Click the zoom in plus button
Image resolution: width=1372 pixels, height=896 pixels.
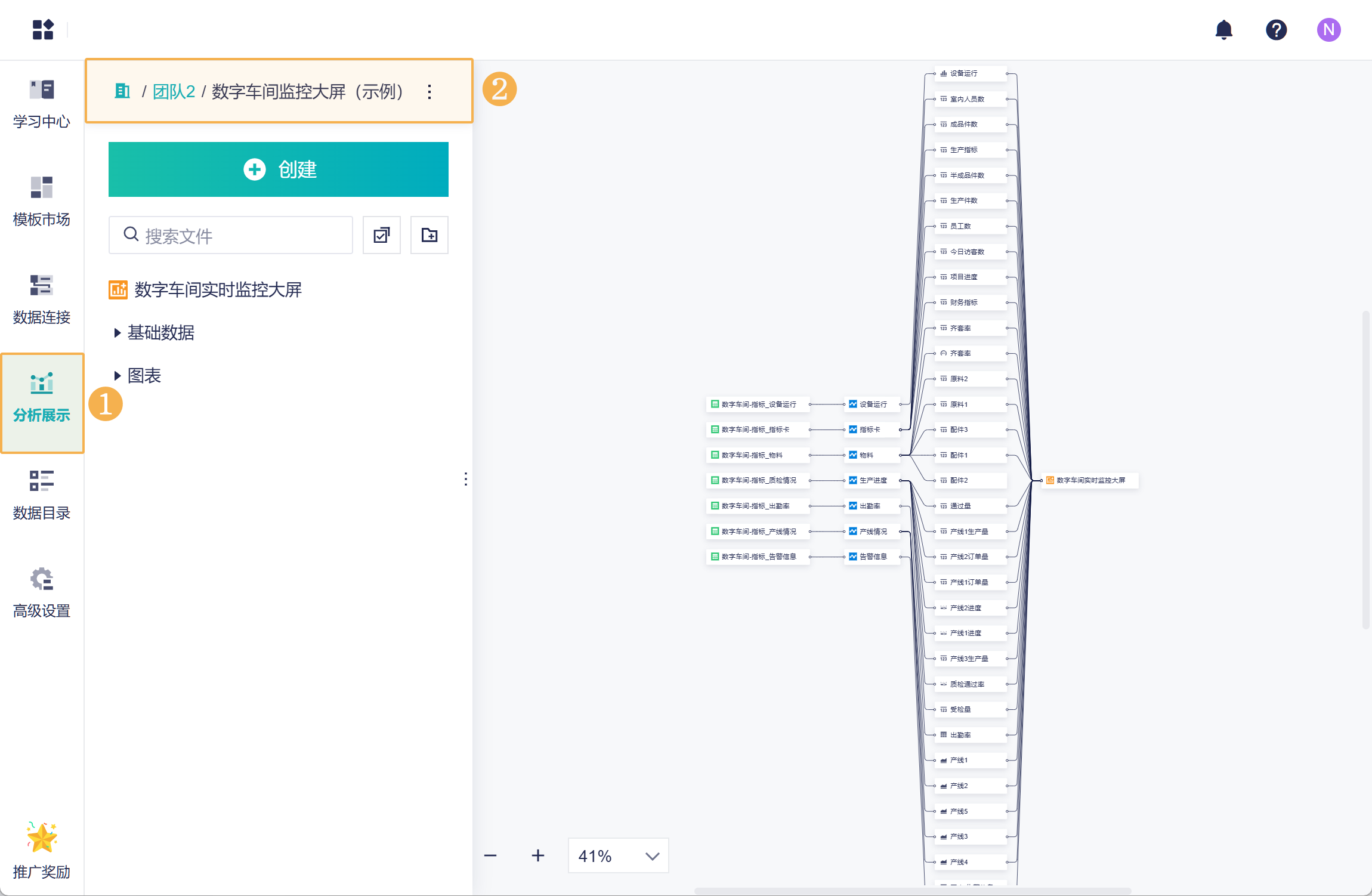(x=537, y=856)
